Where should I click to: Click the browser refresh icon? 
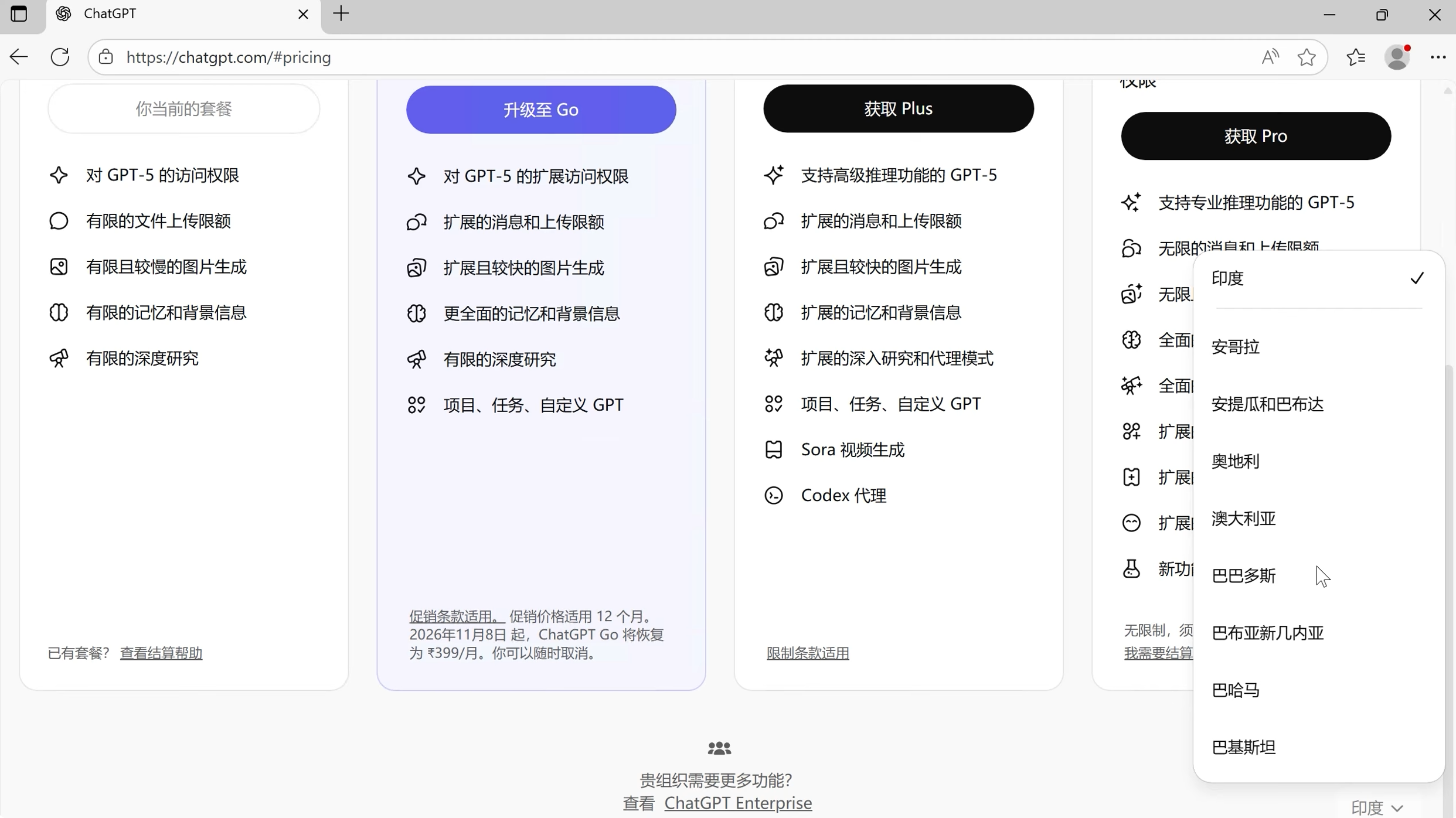(60, 57)
